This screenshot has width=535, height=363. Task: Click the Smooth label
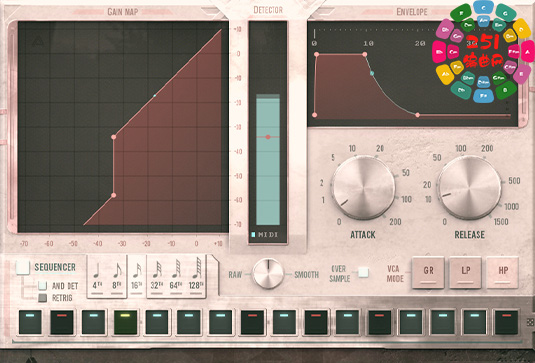tap(306, 274)
